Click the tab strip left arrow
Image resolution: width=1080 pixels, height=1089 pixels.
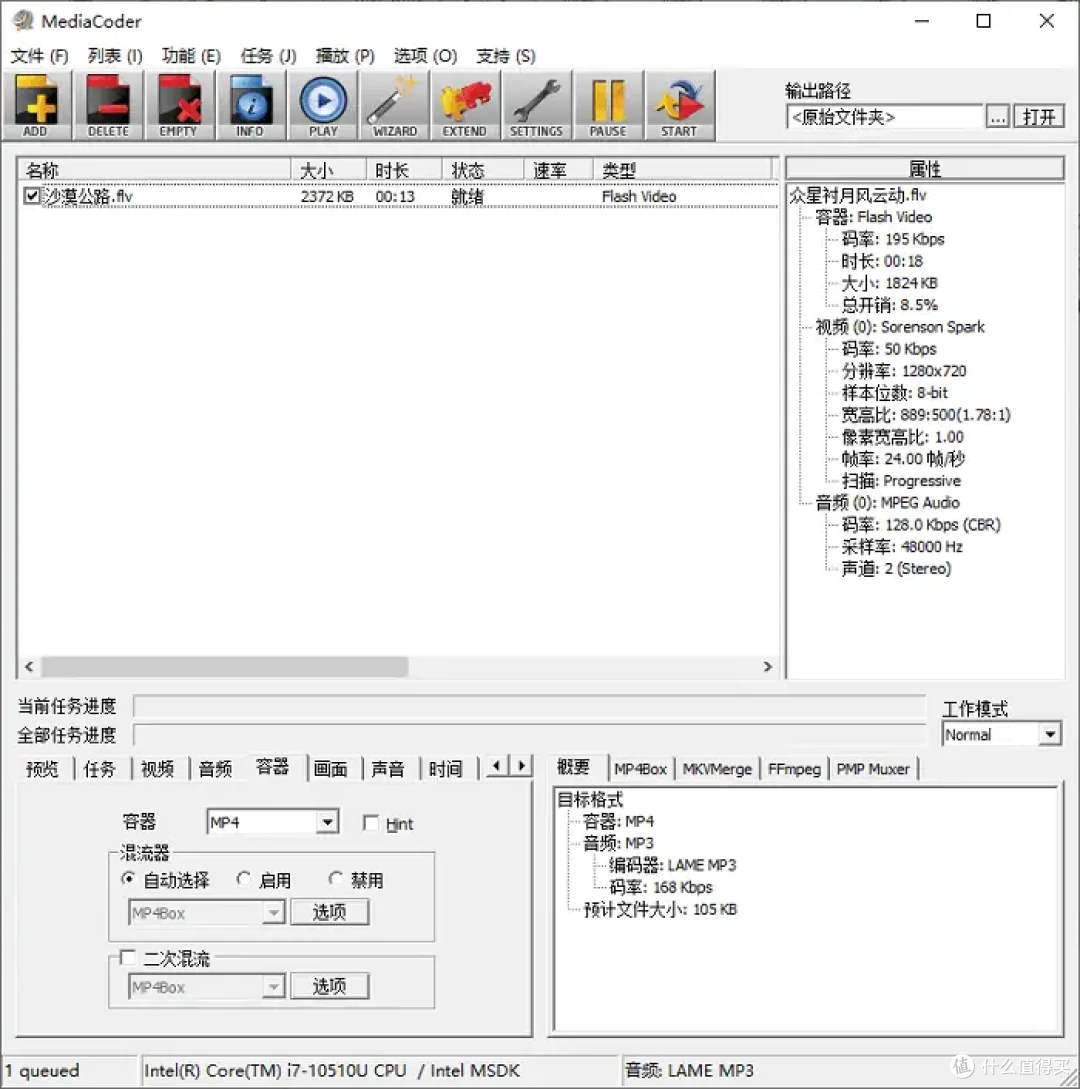497,766
